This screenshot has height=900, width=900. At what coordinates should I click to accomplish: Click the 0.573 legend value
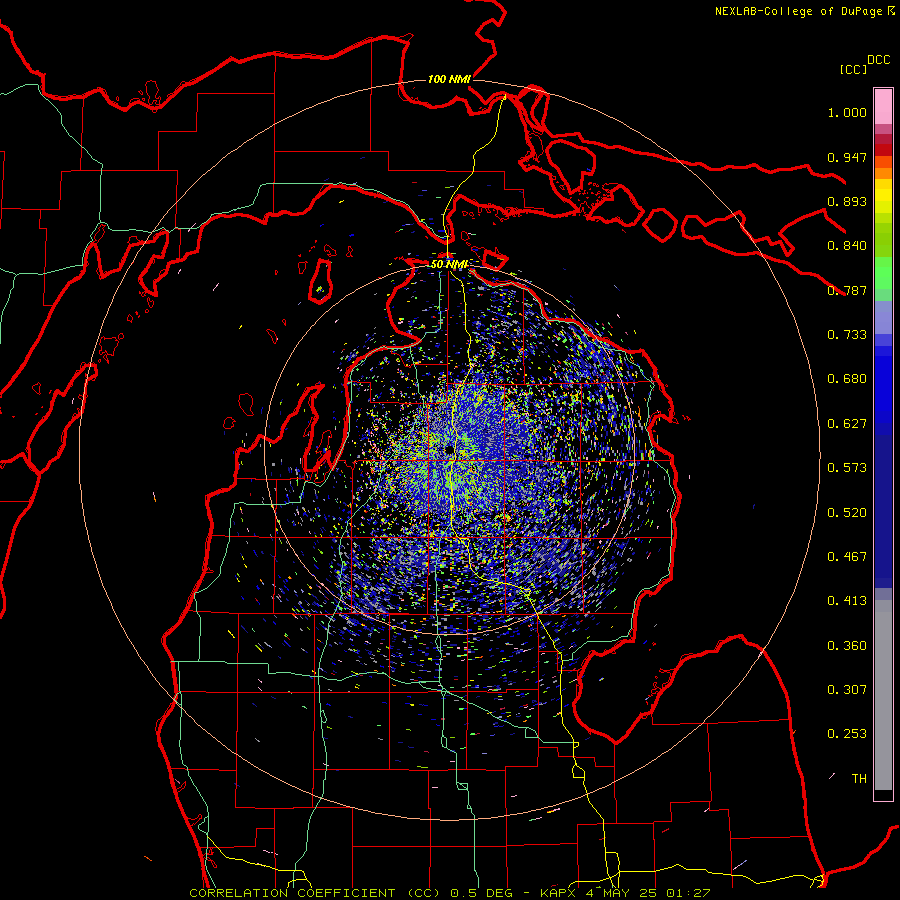847,468
